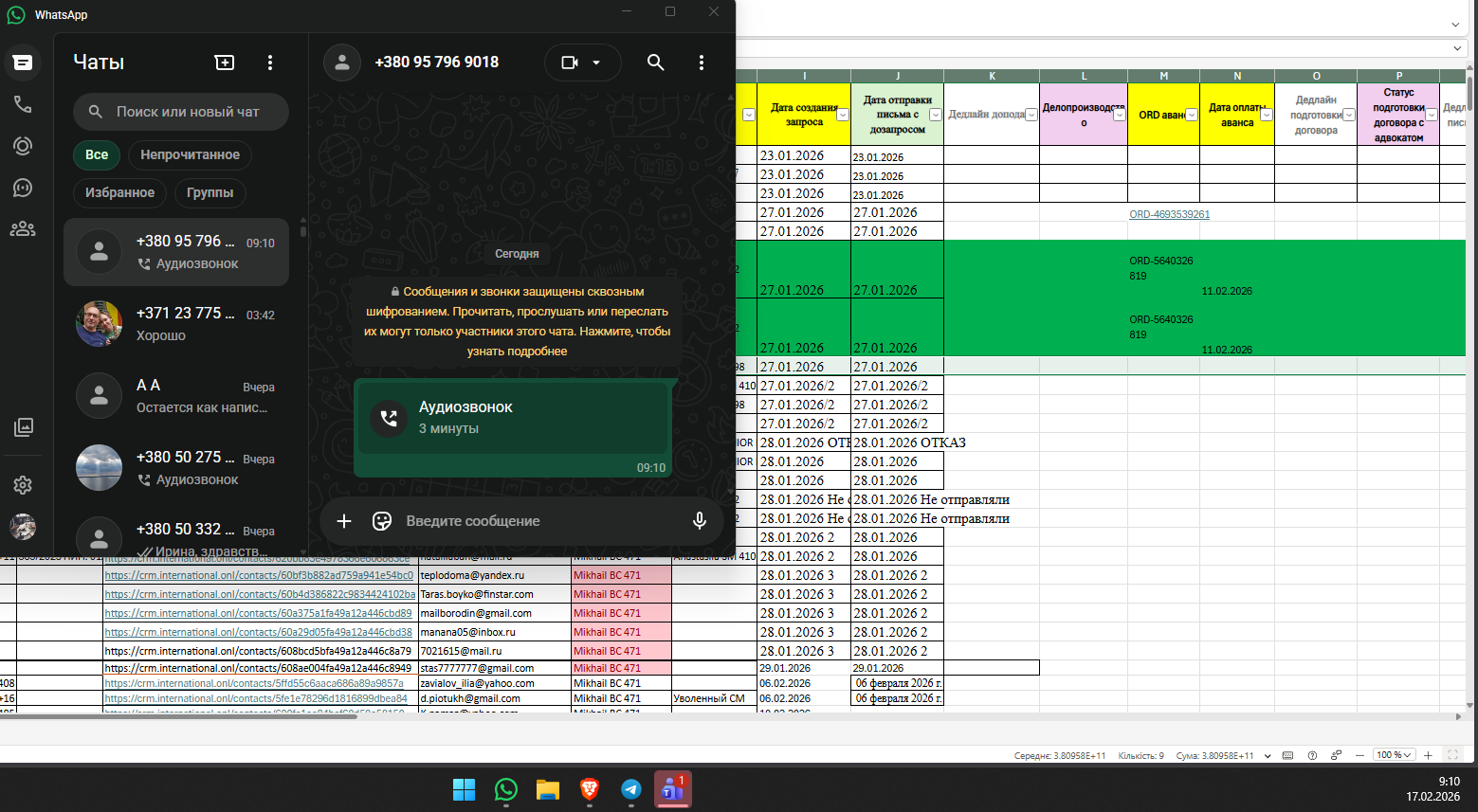Open the CRM link ending 60a29d05fa49a12a446cbd38
This screenshot has width=1478, height=812.
pyautogui.click(x=258, y=632)
